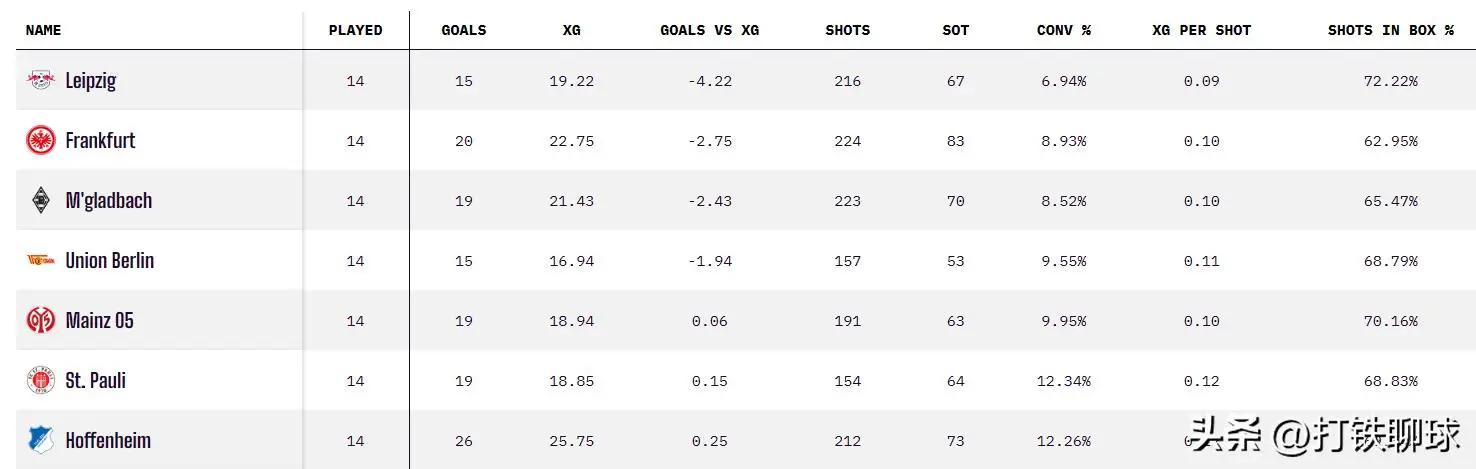Sort by XG column header

coord(572,30)
